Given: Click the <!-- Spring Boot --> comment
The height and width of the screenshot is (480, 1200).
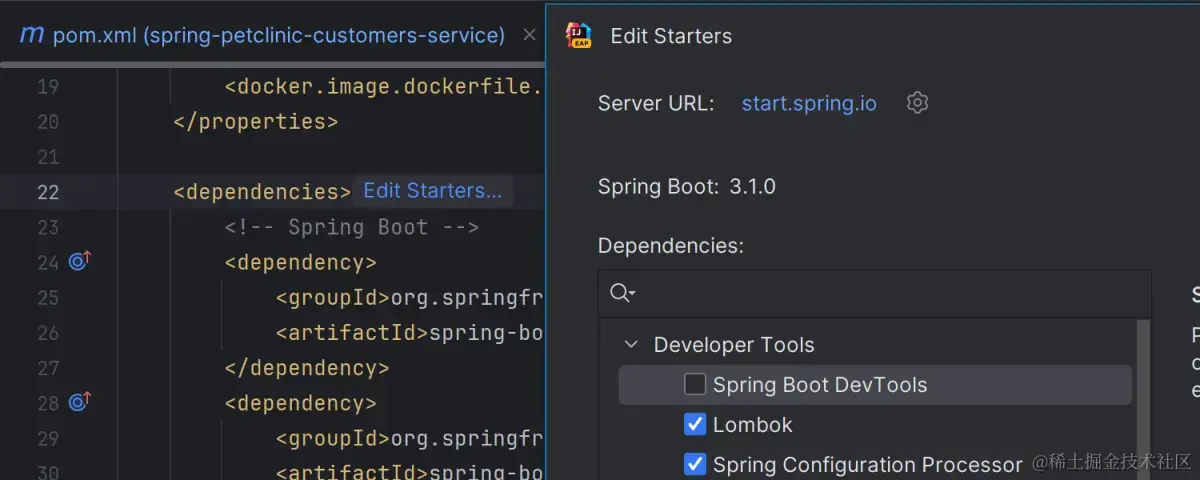Looking at the screenshot, I should click(x=352, y=227).
